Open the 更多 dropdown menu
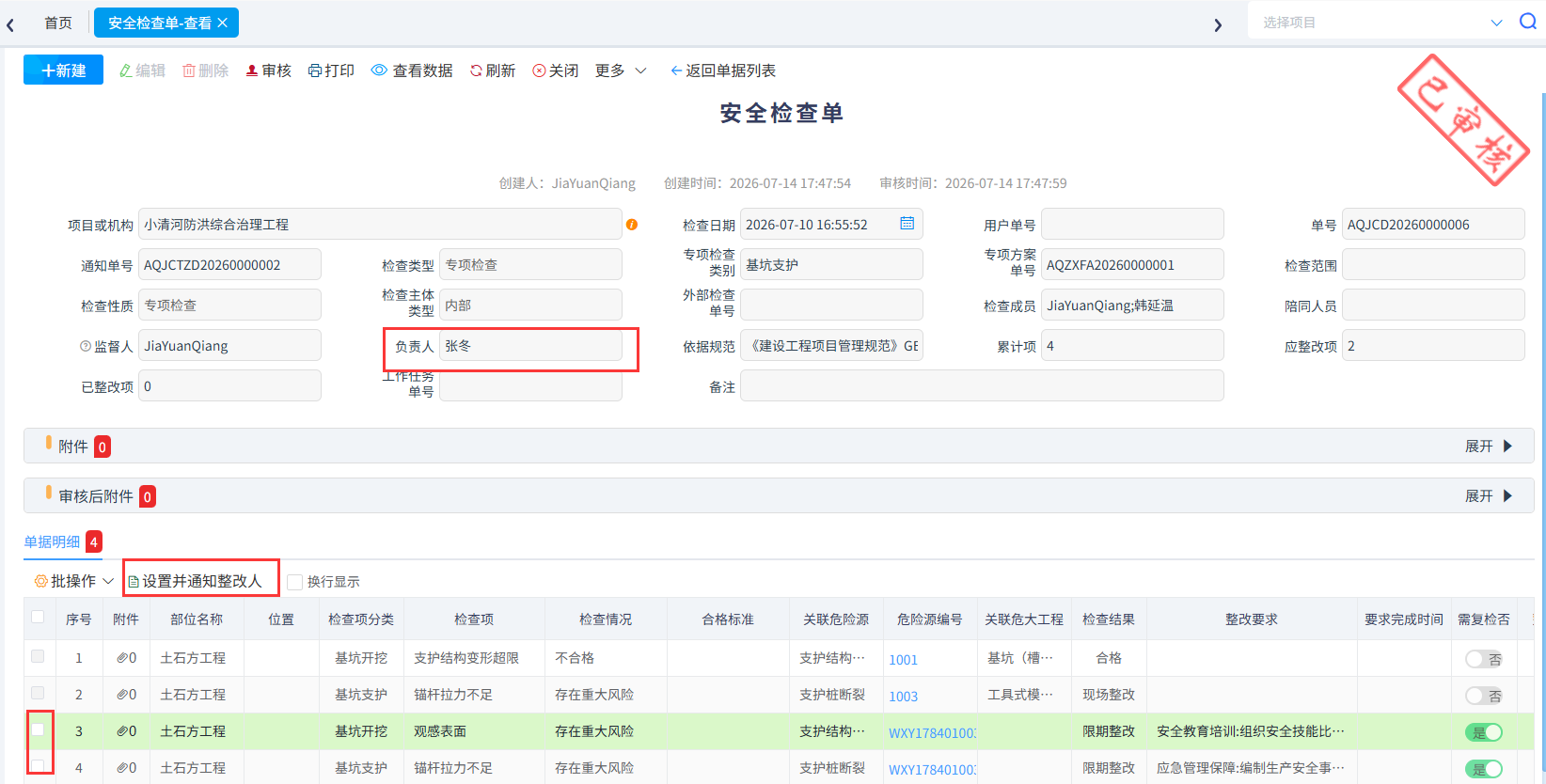Image resolution: width=1546 pixels, height=784 pixels. [x=621, y=71]
